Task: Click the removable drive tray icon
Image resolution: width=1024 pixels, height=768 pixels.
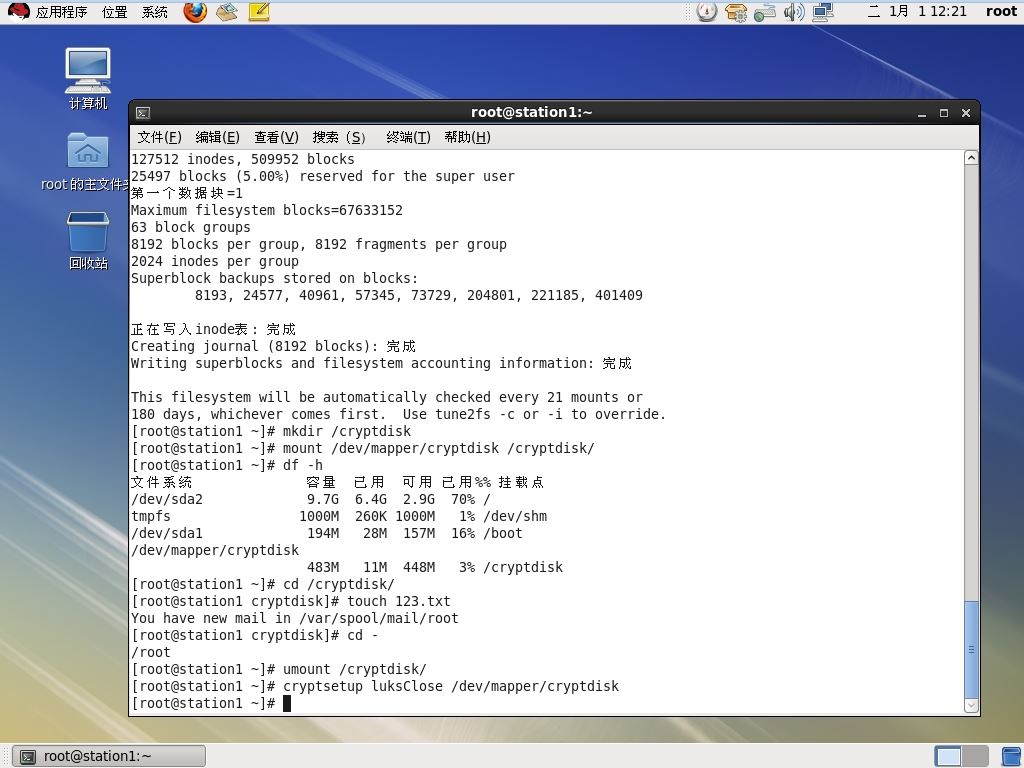Action: click(x=765, y=12)
